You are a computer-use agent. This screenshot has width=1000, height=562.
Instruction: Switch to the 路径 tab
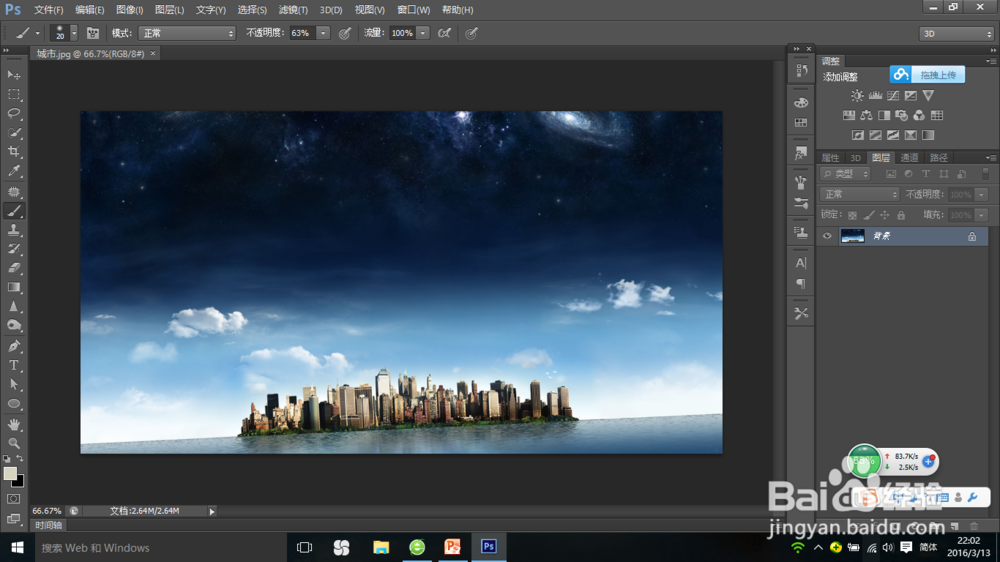pyautogui.click(x=938, y=158)
